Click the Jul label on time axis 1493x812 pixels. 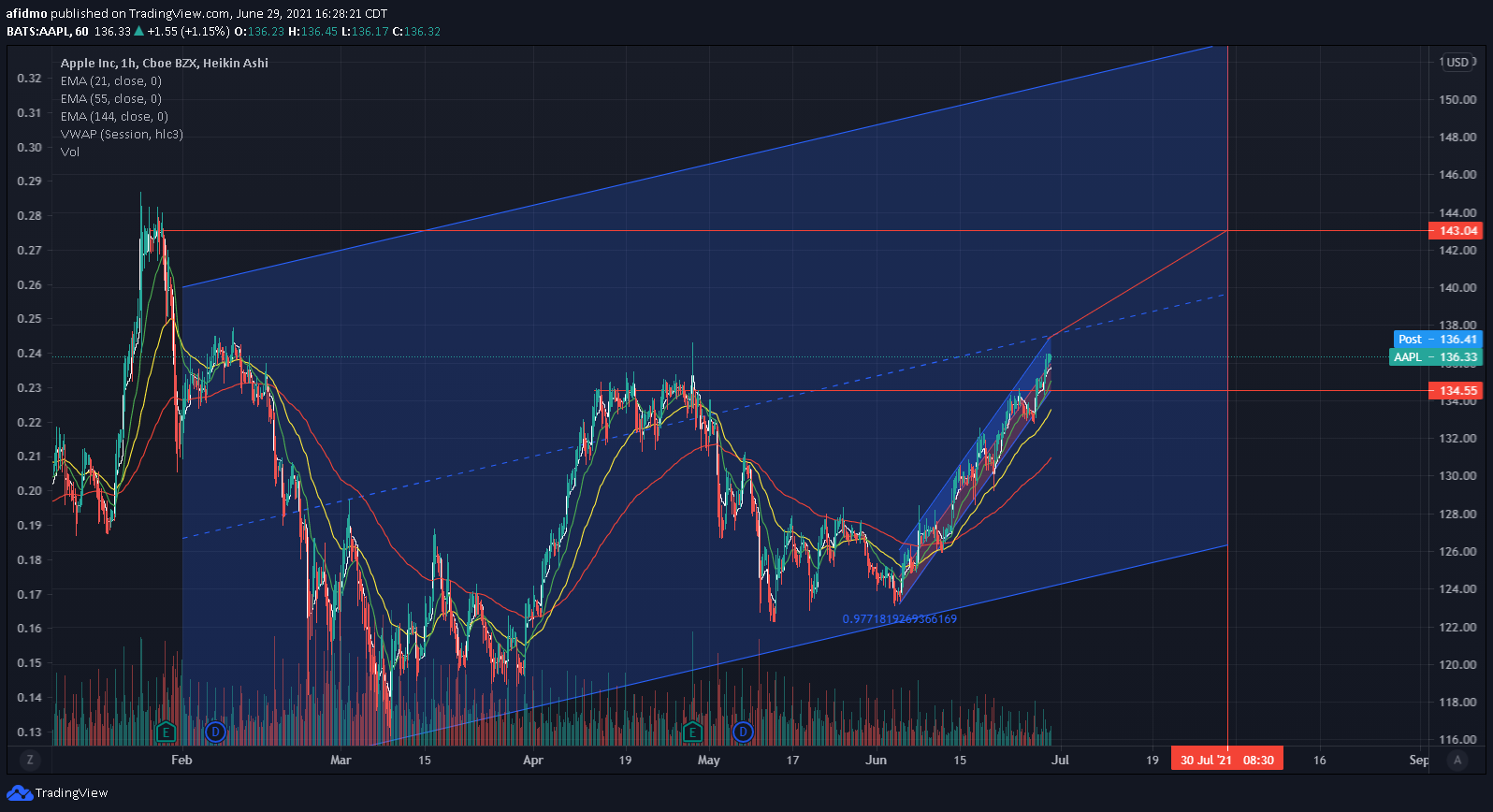pyautogui.click(x=1060, y=760)
